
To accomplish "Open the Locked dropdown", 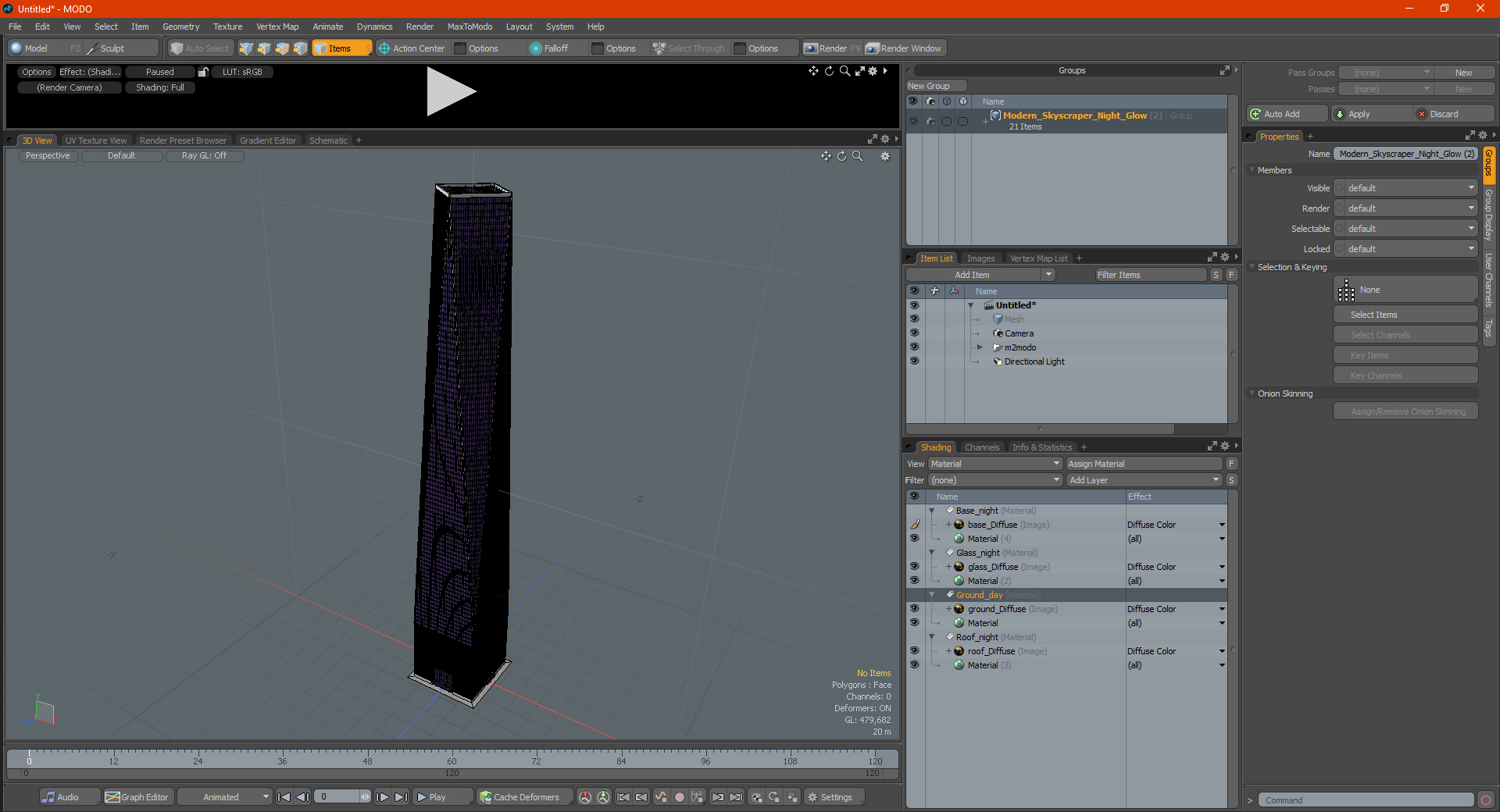I will coord(1405,249).
